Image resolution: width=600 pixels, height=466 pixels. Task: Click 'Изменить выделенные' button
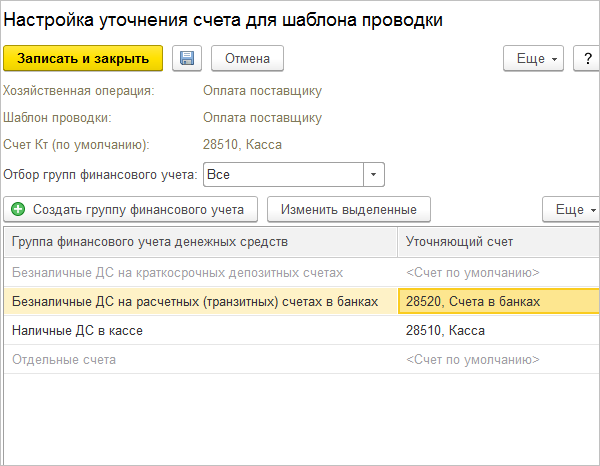(x=349, y=209)
